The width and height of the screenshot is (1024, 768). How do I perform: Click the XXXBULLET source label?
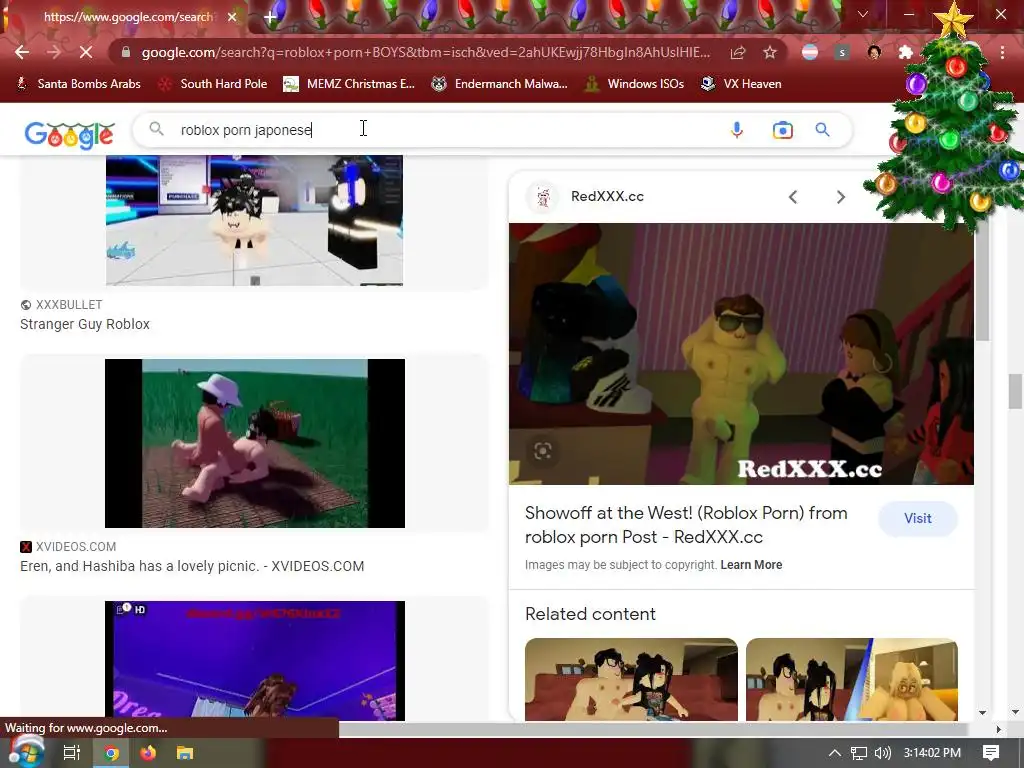pyautogui.click(x=69, y=304)
